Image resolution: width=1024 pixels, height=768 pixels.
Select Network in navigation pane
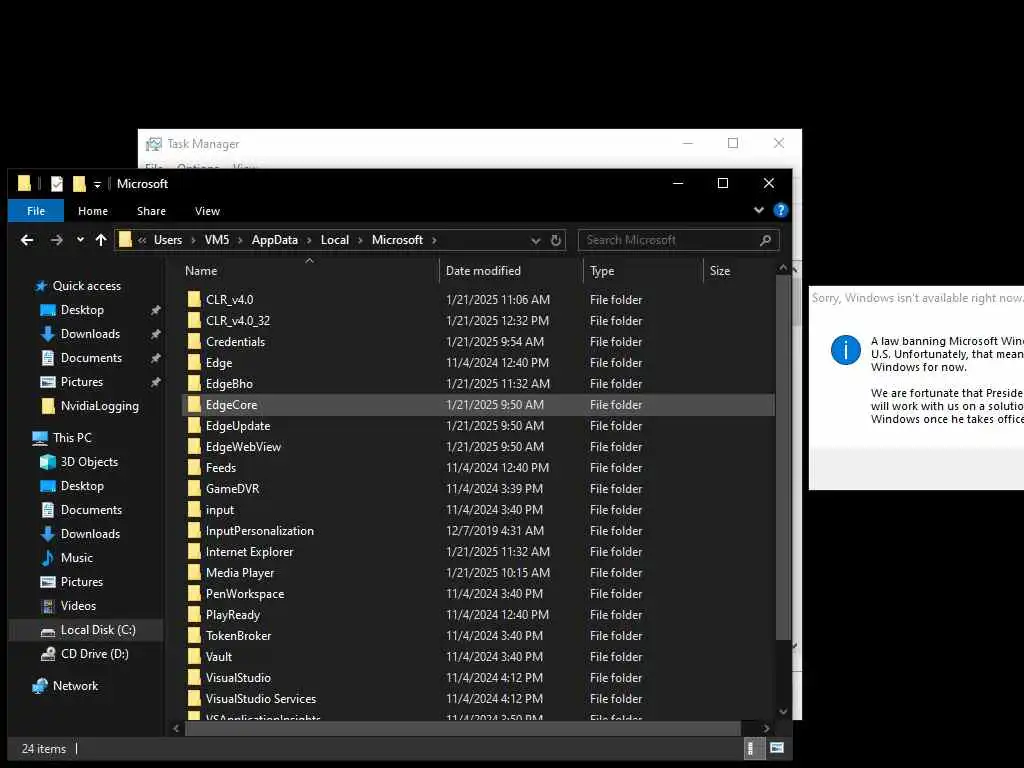tap(75, 686)
